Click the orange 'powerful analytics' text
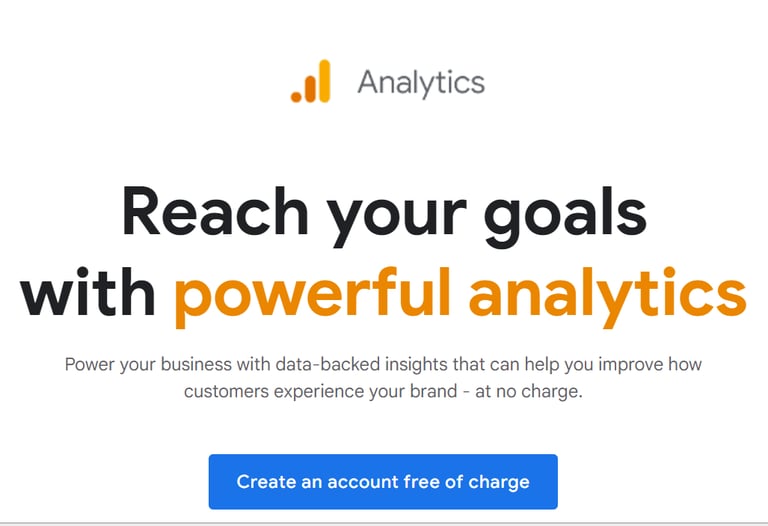This screenshot has height=526, width=768. pos(460,296)
